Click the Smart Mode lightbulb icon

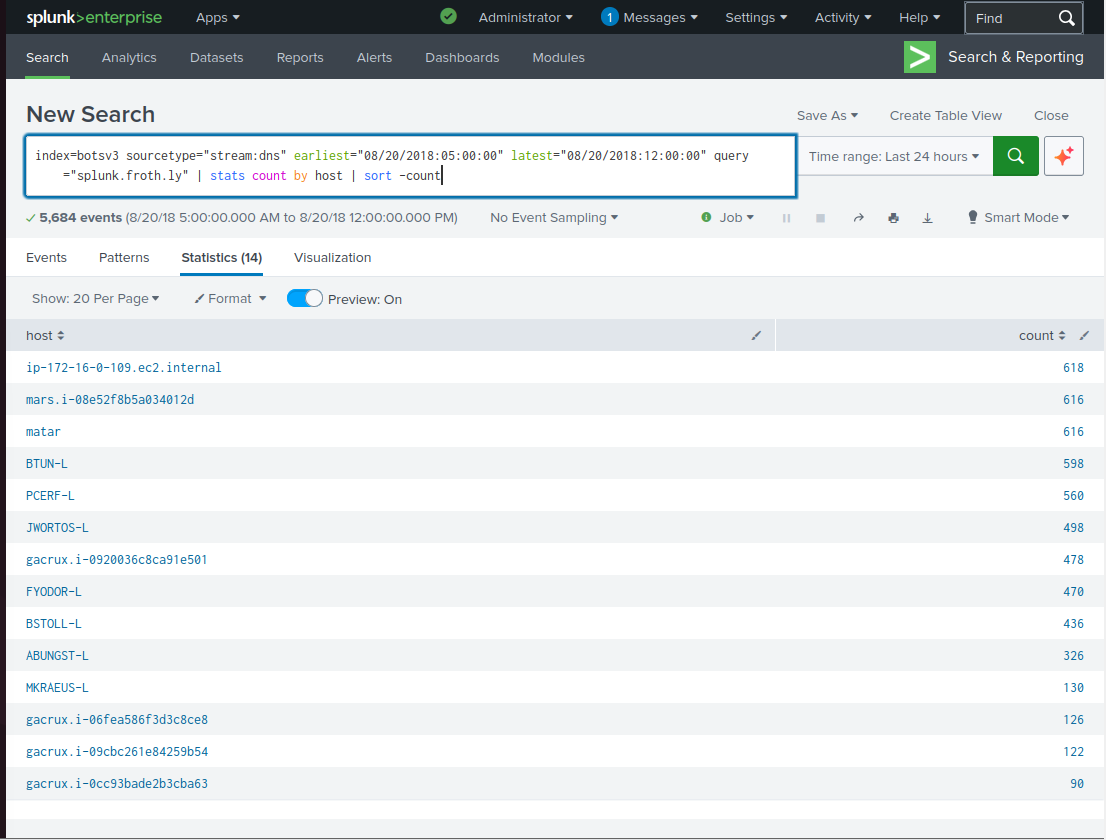[973, 217]
